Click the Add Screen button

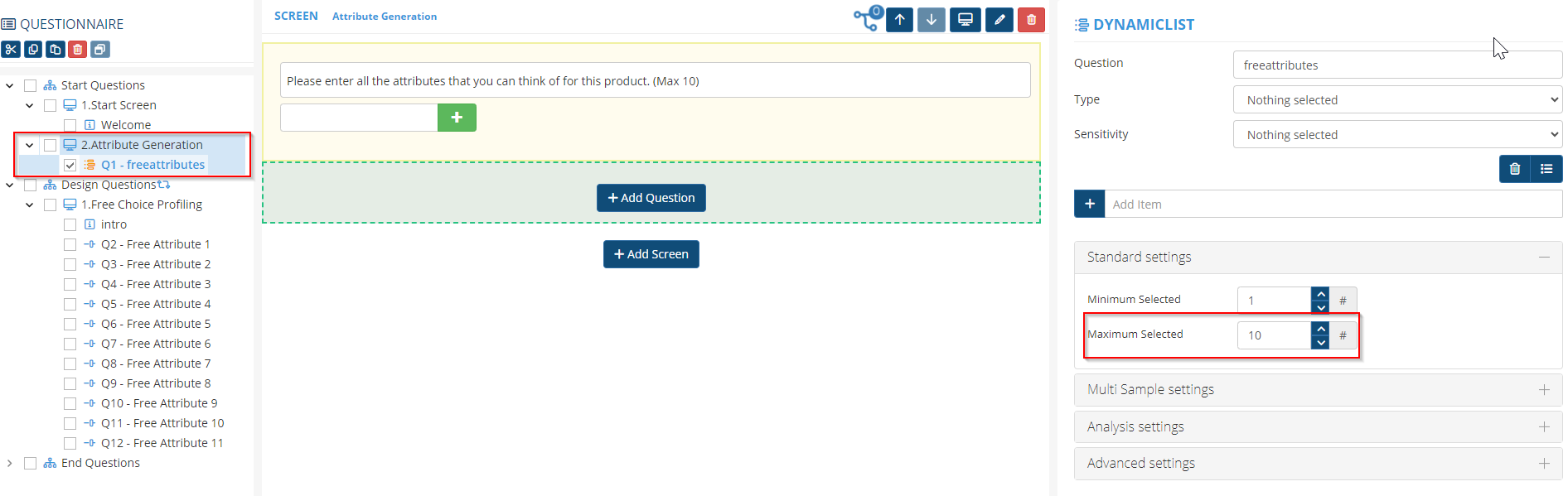tap(651, 254)
